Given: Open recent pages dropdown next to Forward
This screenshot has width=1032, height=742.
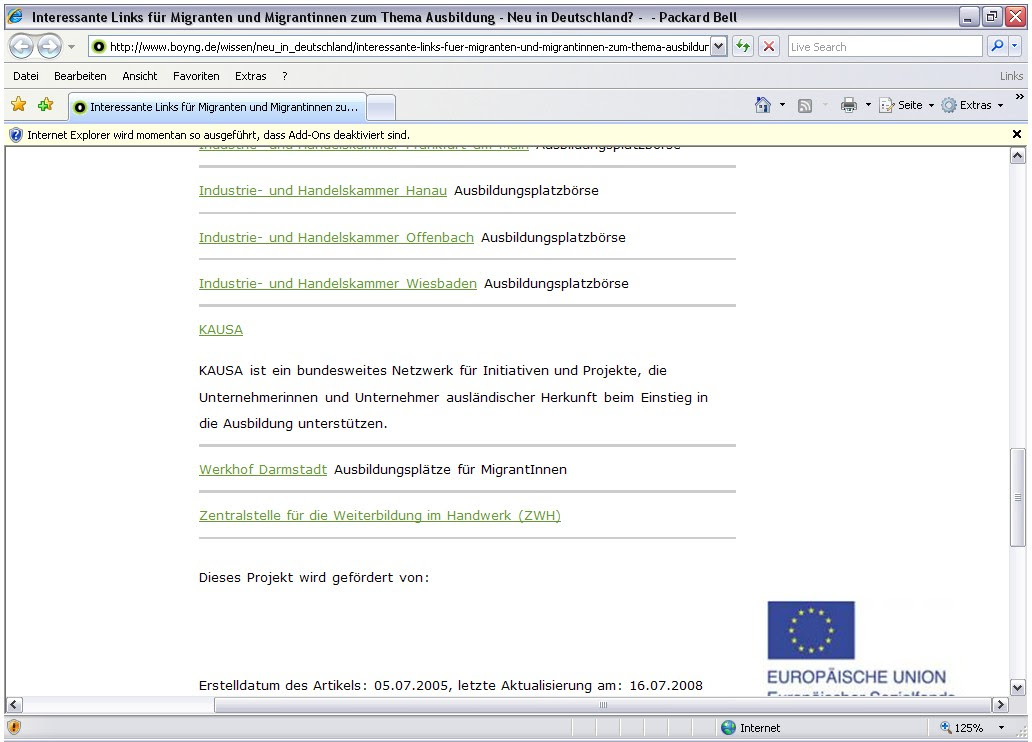Looking at the screenshot, I should [72, 47].
